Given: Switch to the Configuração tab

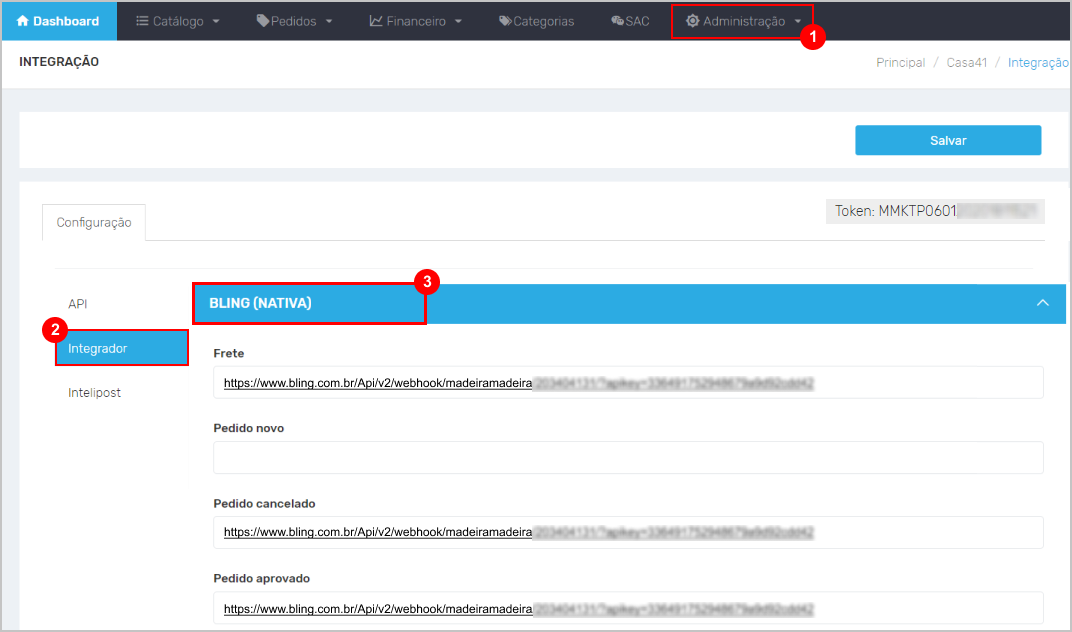Looking at the screenshot, I should (x=94, y=222).
